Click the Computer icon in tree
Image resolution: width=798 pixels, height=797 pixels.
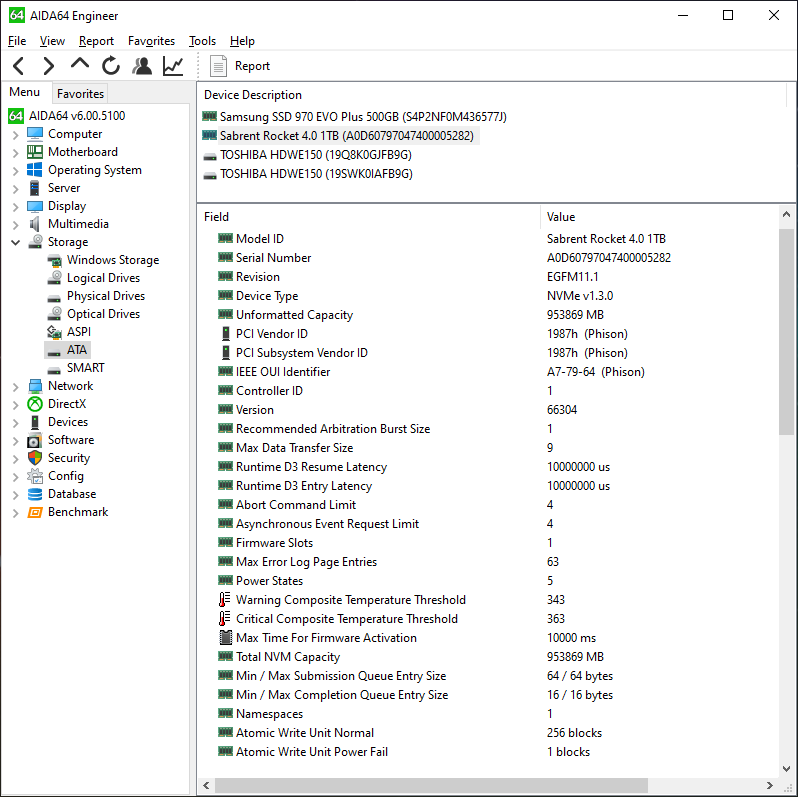coord(35,134)
